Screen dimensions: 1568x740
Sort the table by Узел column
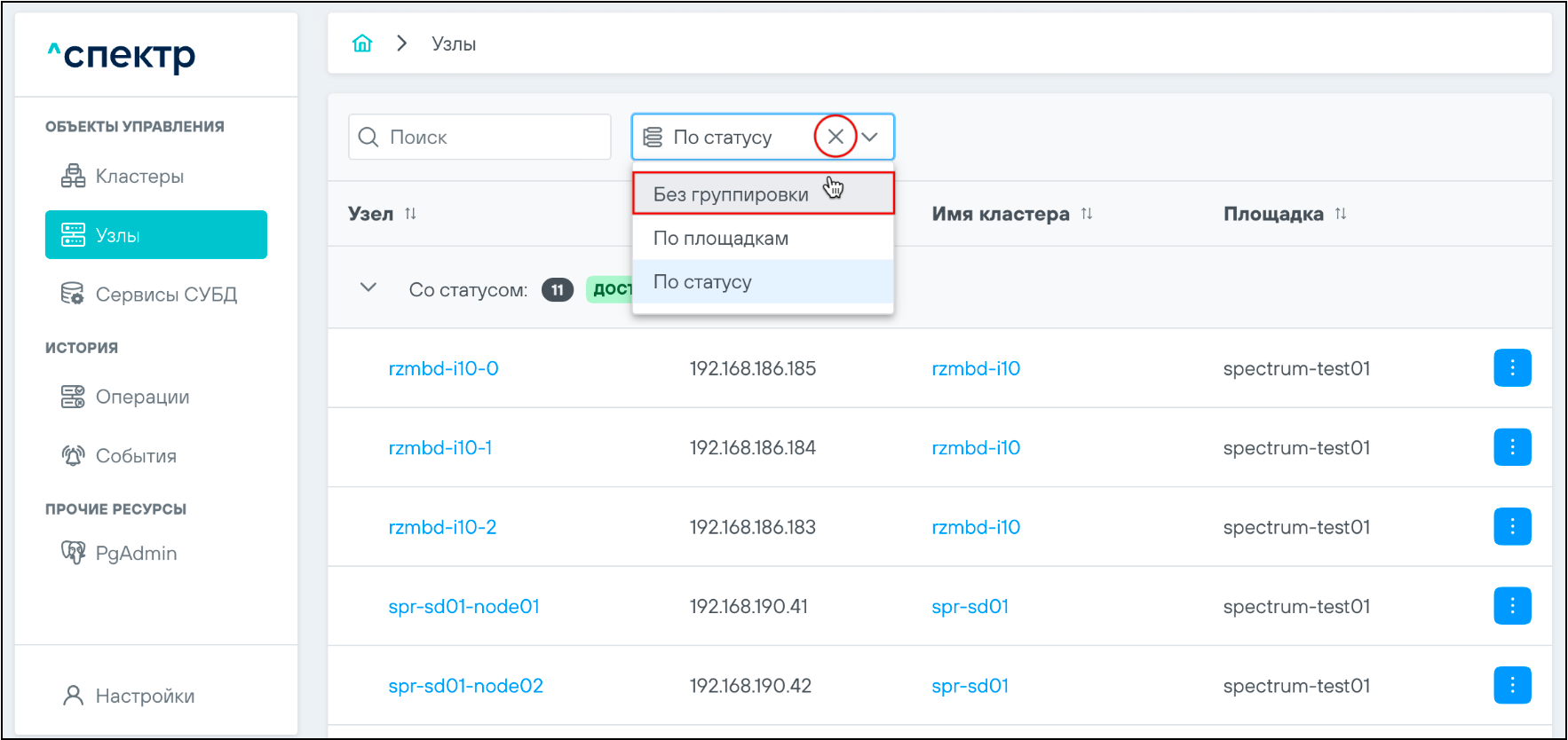point(410,214)
